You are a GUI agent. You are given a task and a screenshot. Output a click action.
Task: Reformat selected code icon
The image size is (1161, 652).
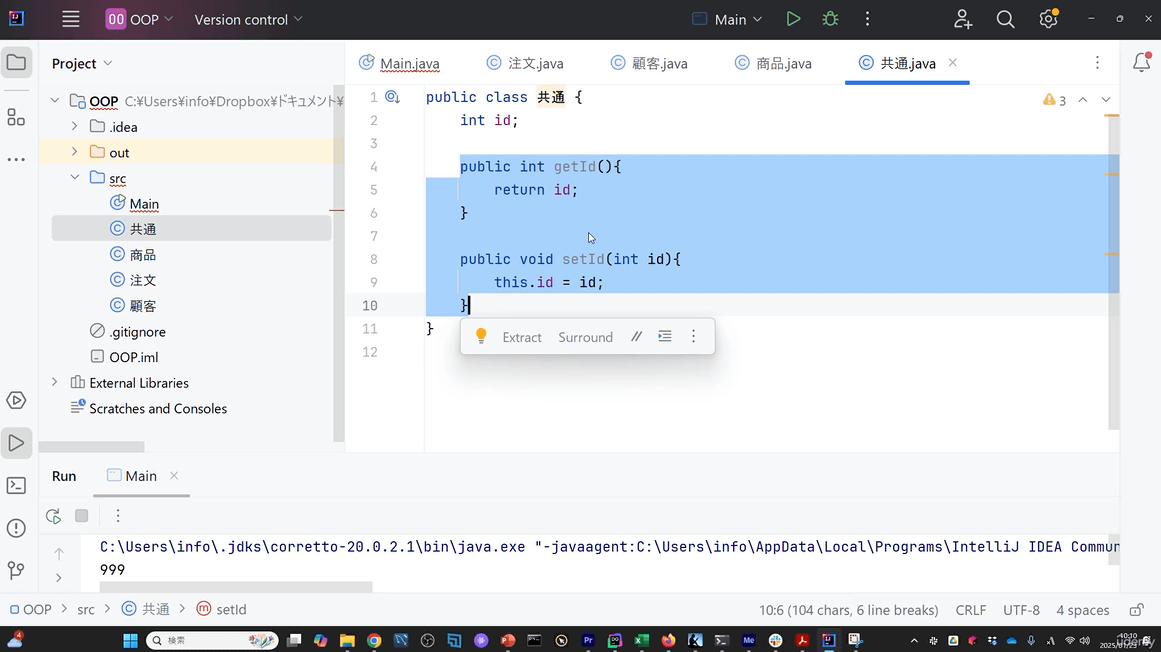665,337
